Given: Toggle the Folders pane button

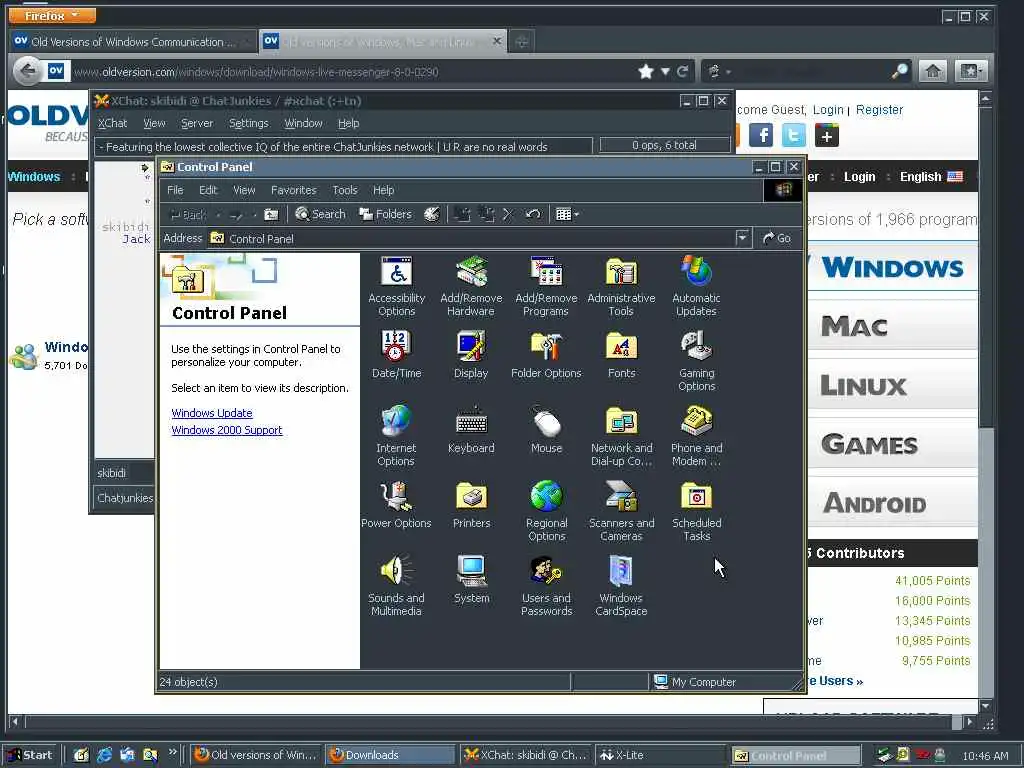Looking at the screenshot, I should coord(385,214).
